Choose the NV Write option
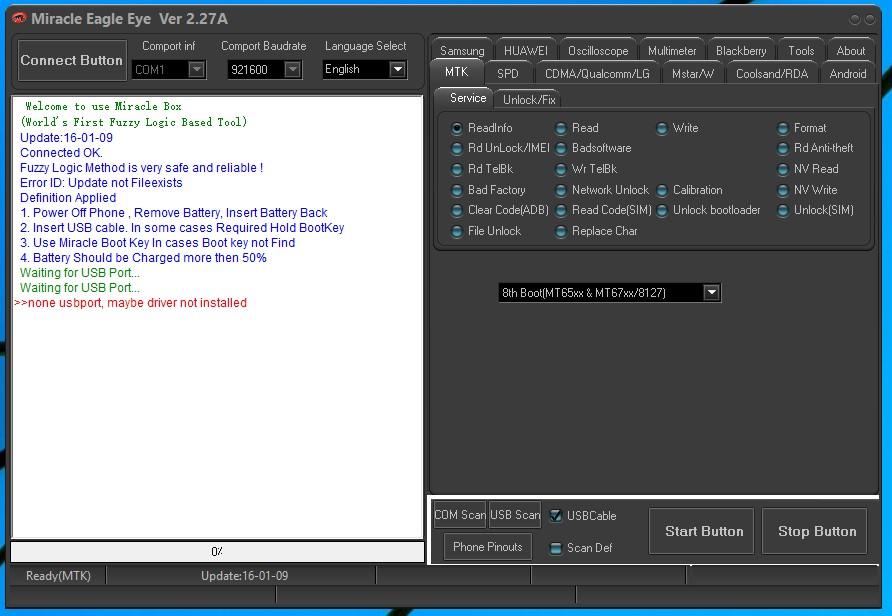 click(x=807, y=190)
